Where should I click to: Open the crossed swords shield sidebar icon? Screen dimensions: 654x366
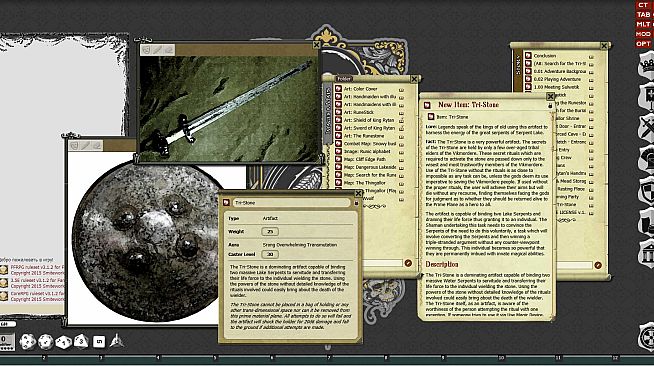[647, 128]
